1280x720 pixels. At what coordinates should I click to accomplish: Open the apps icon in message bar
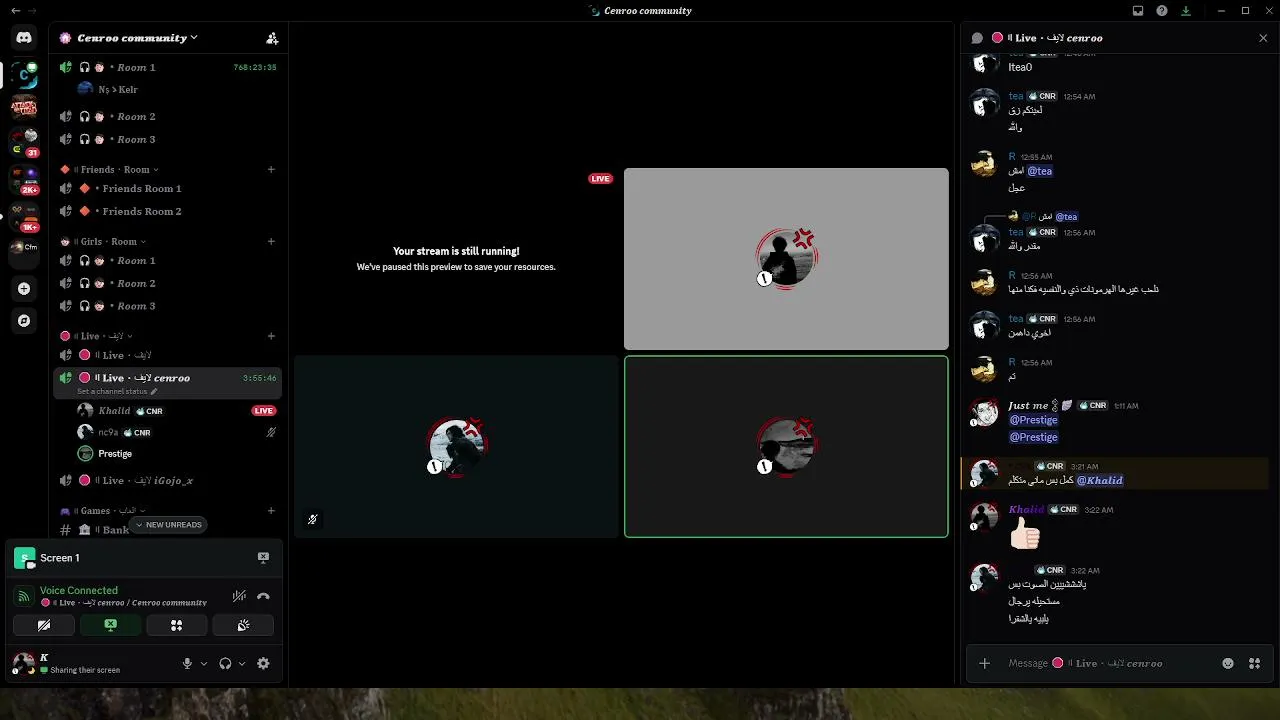coord(1254,663)
